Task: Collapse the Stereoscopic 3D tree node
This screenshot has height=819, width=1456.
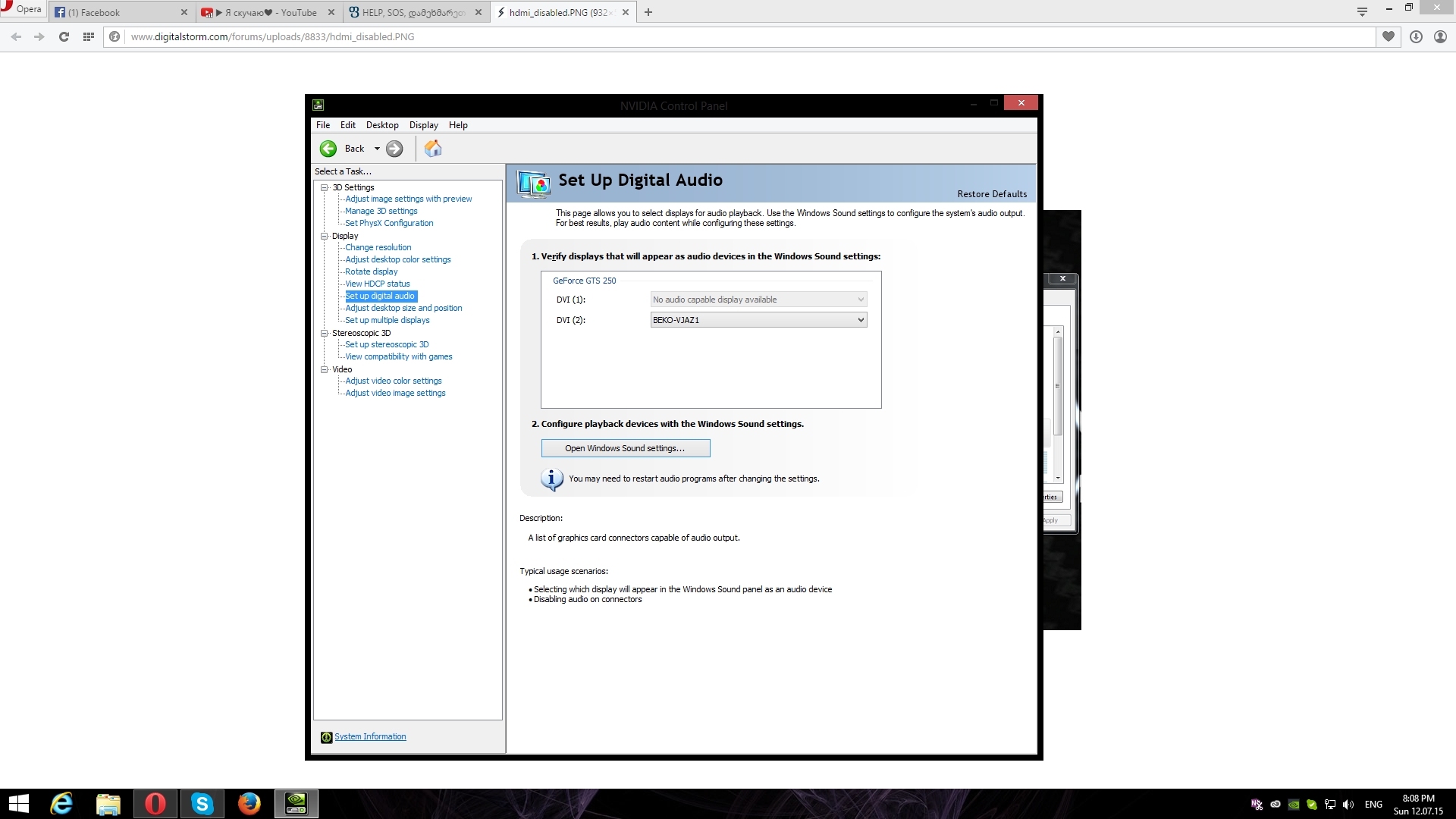Action: click(x=325, y=333)
